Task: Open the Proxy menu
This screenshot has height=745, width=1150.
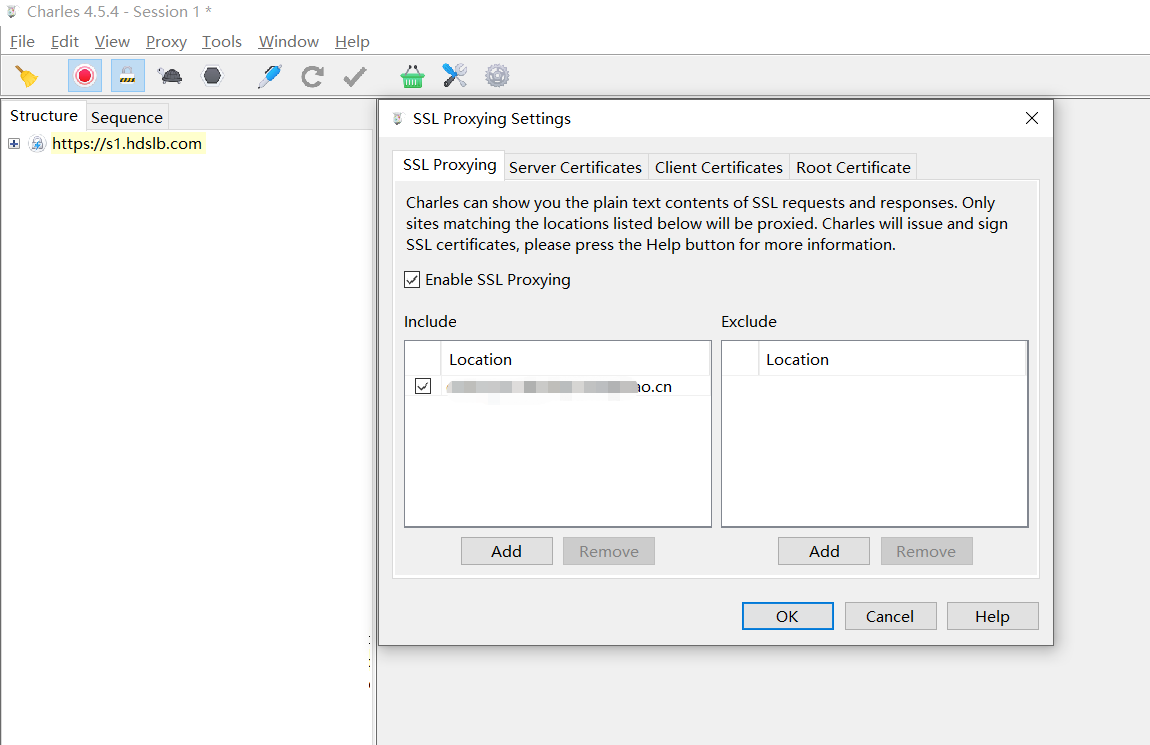Action: click(166, 42)
